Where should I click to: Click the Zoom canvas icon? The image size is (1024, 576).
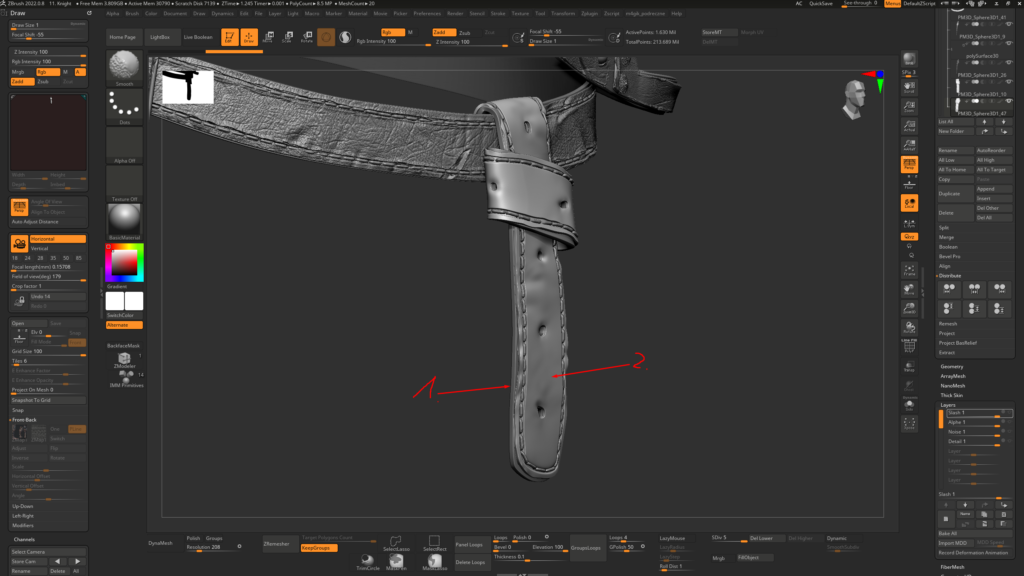[909, 106]
